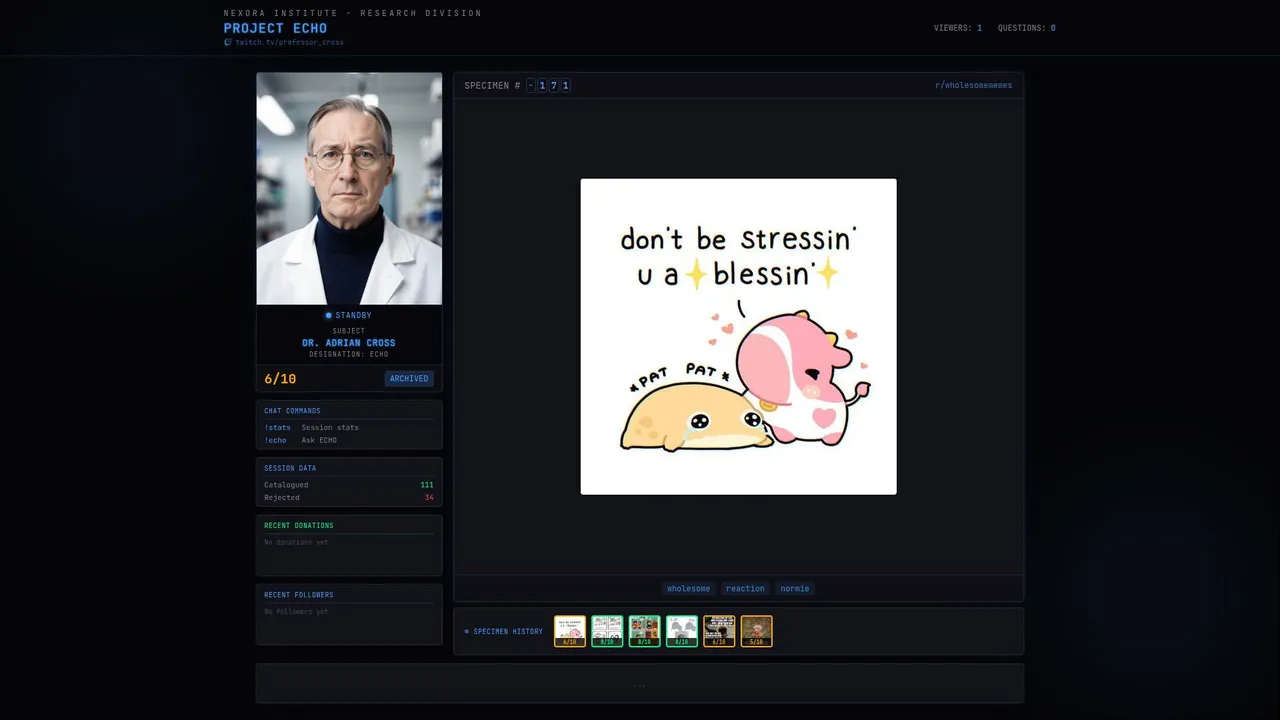Click the don't be stressin meme image

[x=738, y=336]
